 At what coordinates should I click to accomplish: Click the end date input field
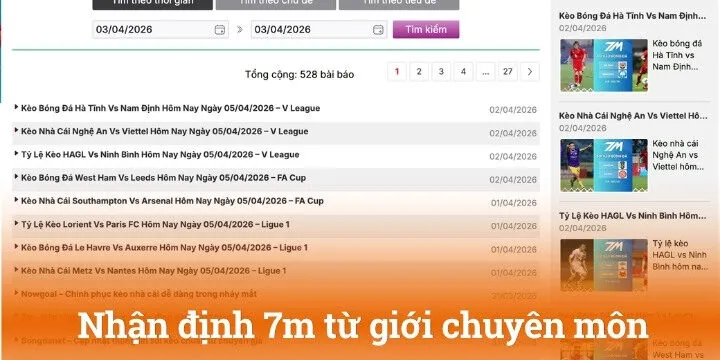(x=319, y=29)
